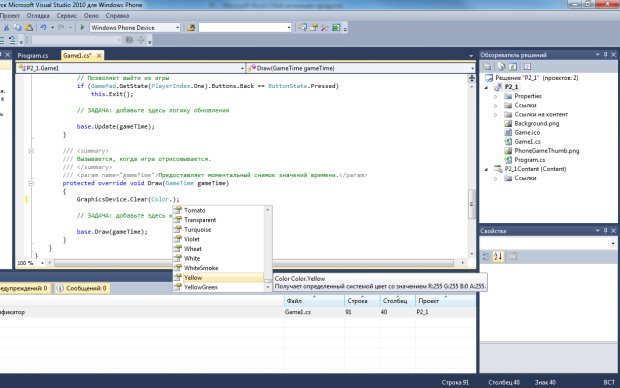Screen dimensions: 620x388
Task: Click the Properties Window toolbar icon
Action: click(314, 28)
